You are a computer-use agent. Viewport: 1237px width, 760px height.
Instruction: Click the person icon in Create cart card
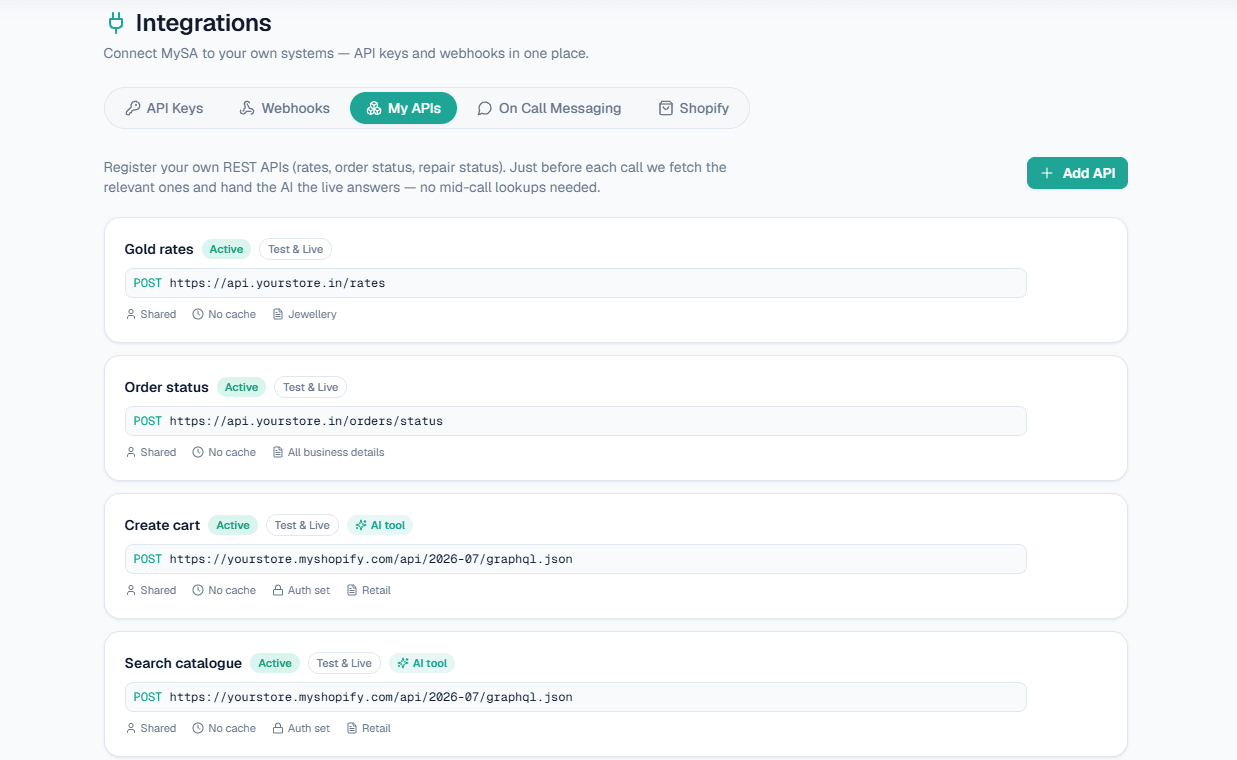[x=131, y=590]
